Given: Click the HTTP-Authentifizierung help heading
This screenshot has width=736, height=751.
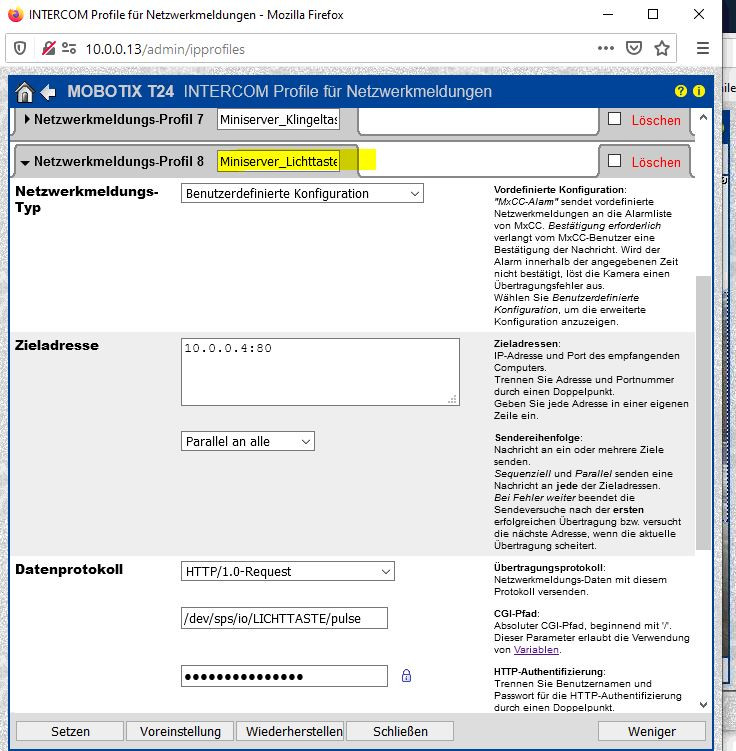Looking at the screenshot, I should (x=549, y=671).
